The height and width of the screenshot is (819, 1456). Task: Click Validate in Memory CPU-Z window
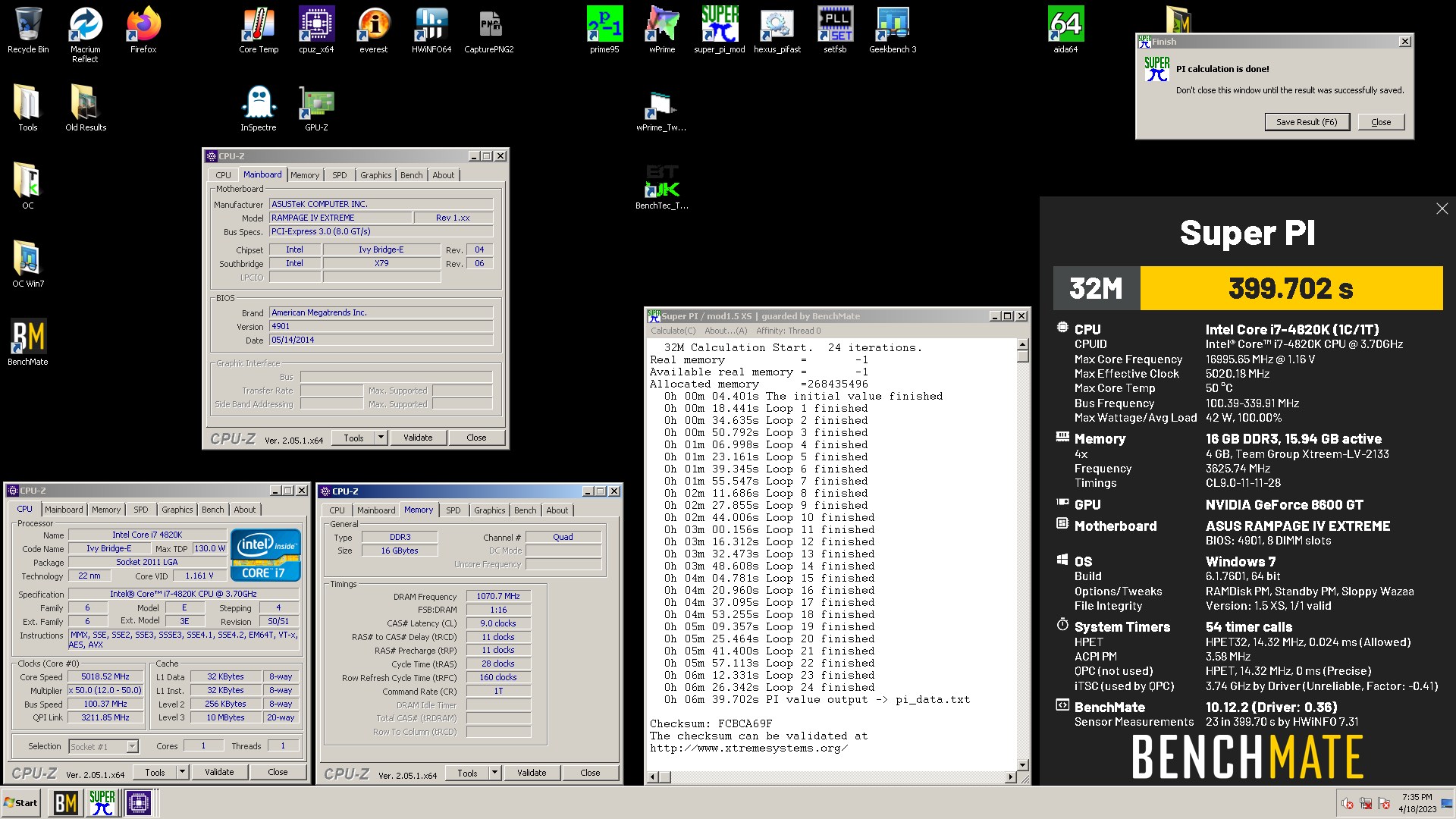click(532, 773)
